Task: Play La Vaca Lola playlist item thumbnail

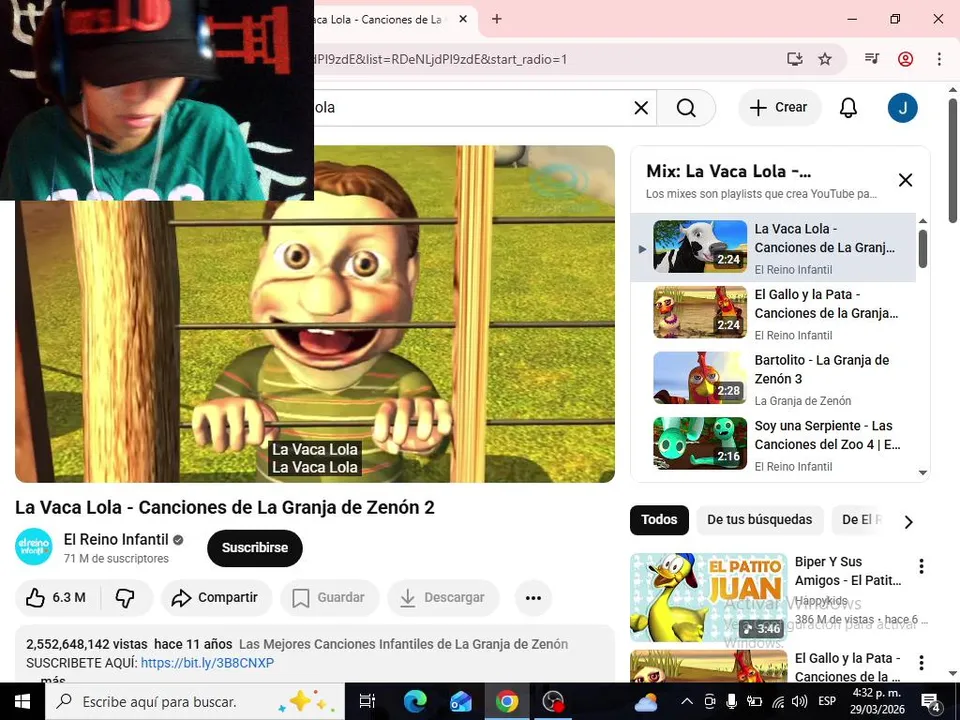Action: pos(700,246)
